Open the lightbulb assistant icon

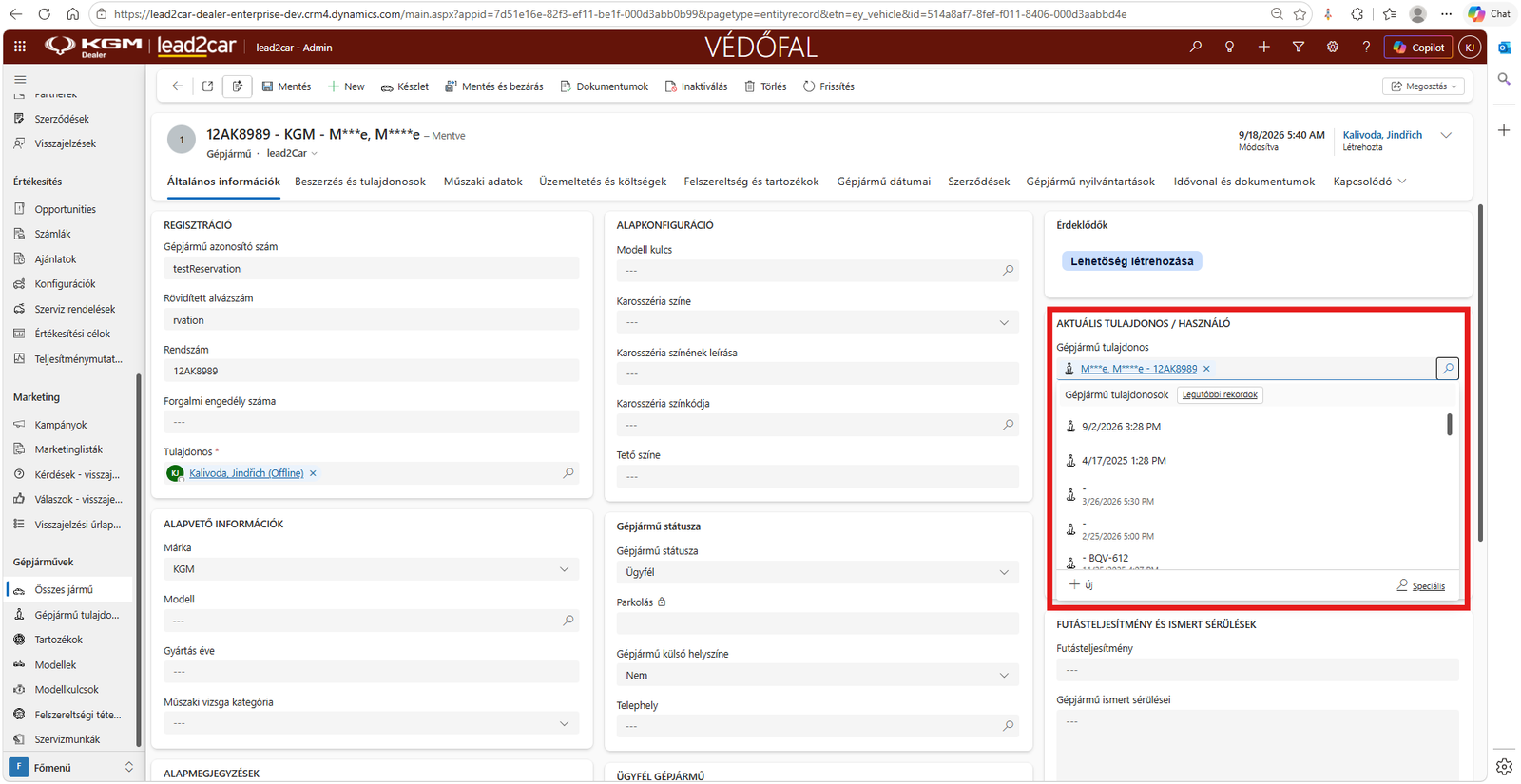click(1230, 47)
